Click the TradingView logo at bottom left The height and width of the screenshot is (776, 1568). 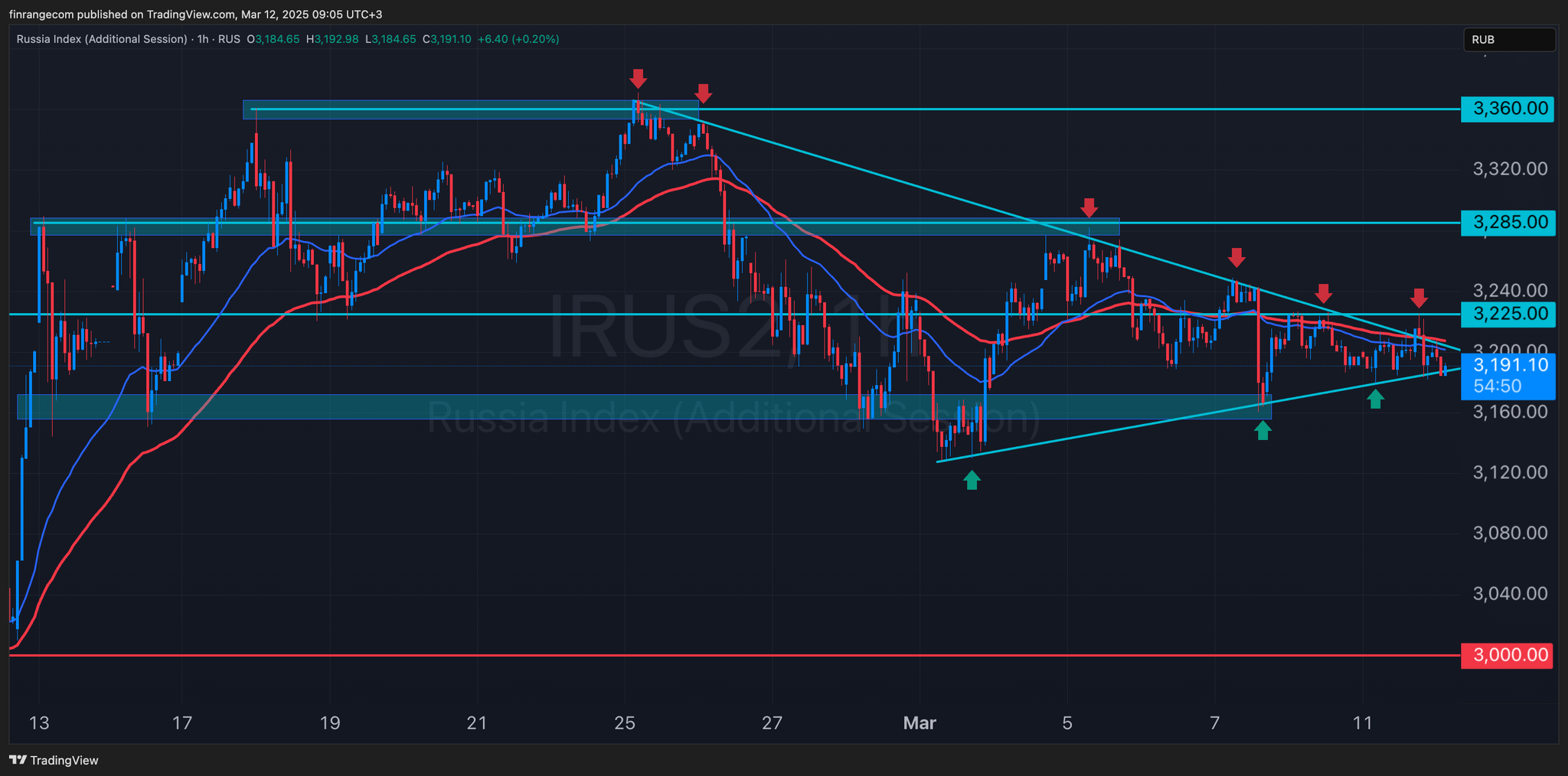tap(54, 760)
